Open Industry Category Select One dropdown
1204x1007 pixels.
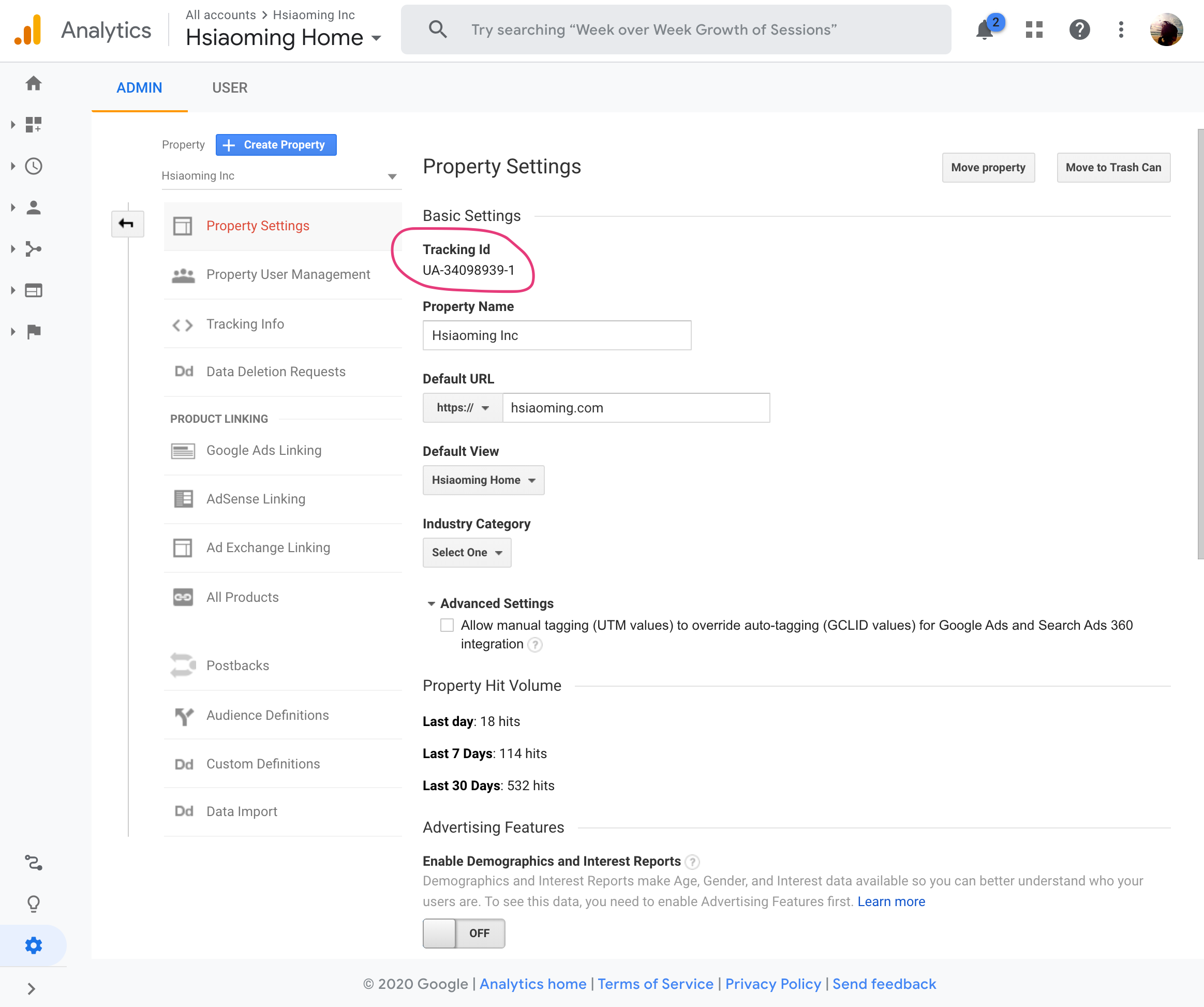pos(467,552)
